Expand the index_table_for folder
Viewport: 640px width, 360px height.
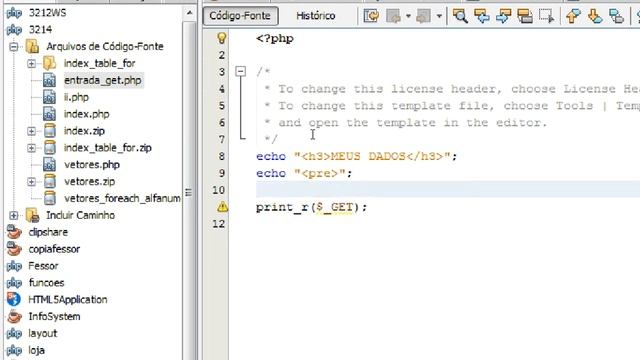(x=31, y=64)
